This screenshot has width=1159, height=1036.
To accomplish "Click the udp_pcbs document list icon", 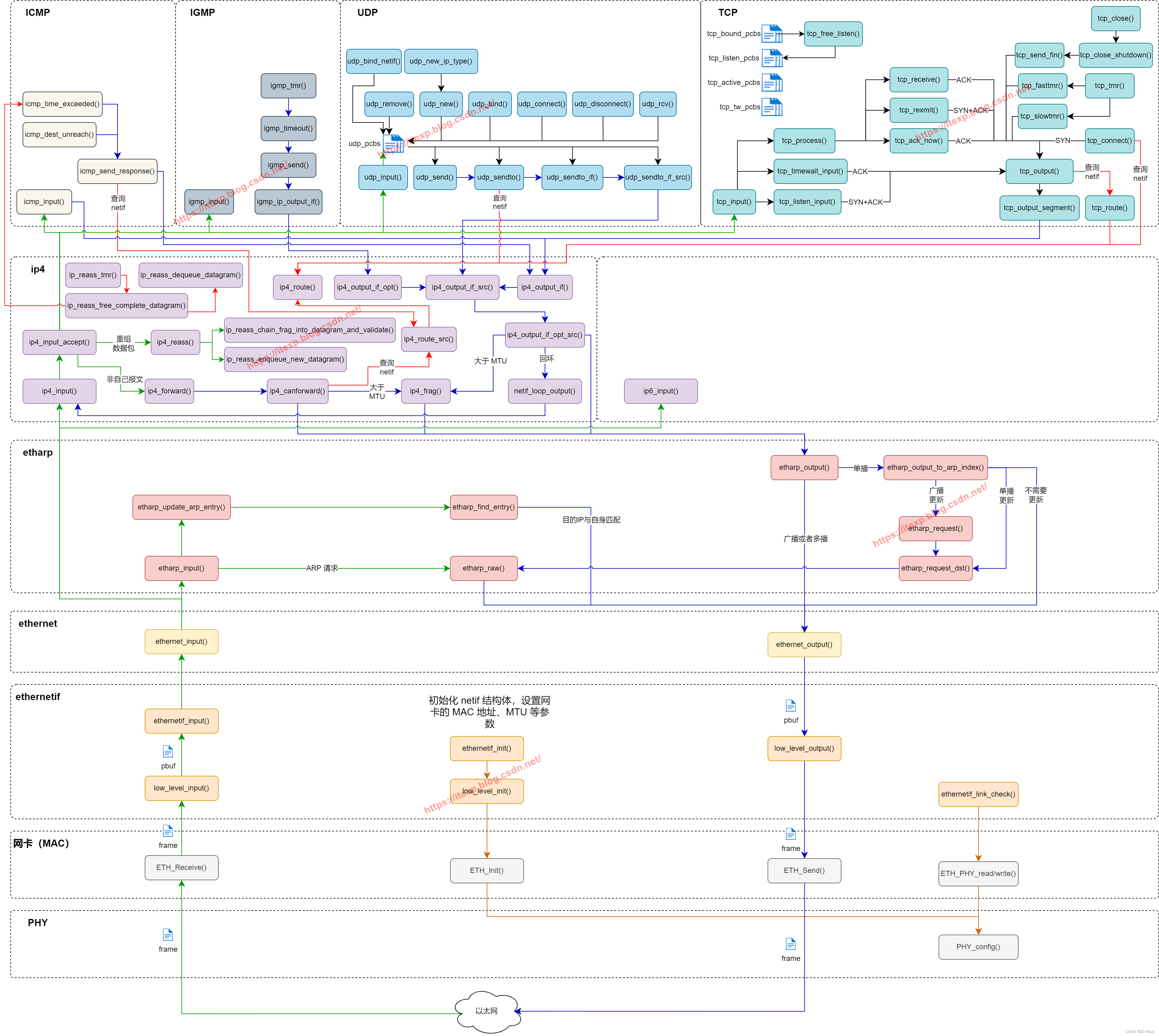I will (393, 144).
